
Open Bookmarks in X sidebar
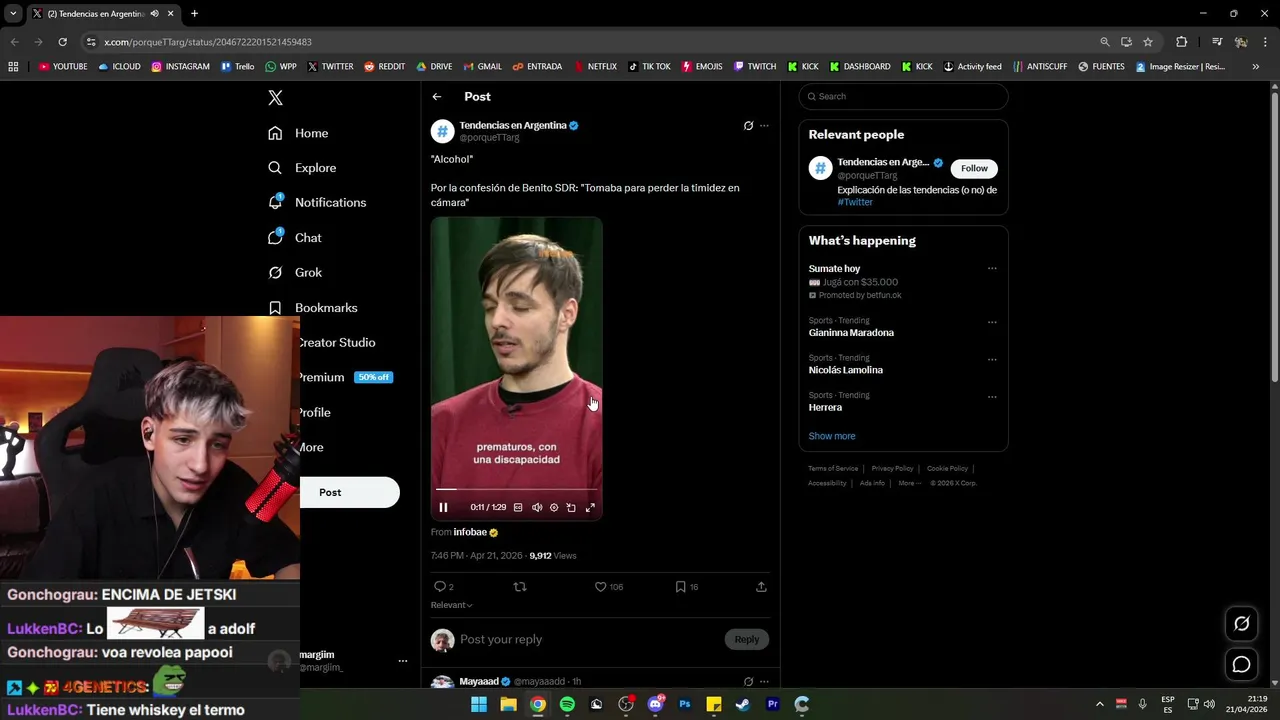point(312,307)
